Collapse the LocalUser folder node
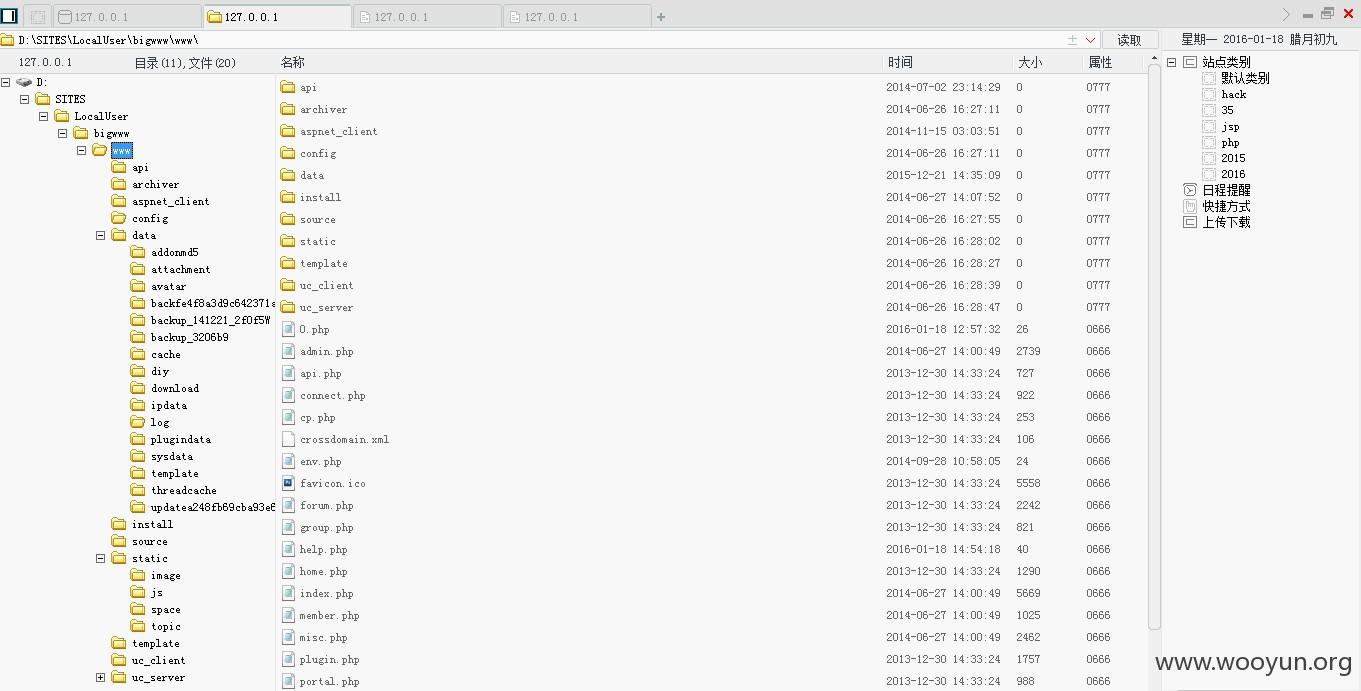 [x=43, y=116]
